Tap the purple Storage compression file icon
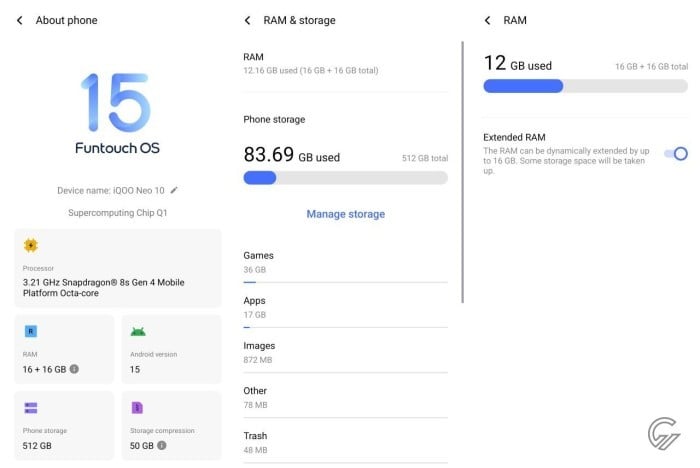Viewport: 700px width, 468px height. coord(137,408)
